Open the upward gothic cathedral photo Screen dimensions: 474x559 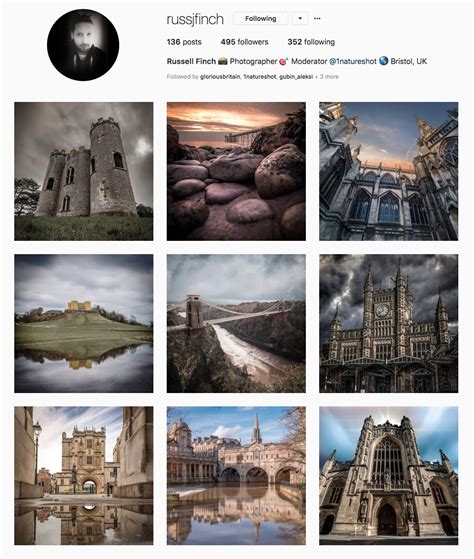[388, 171]
